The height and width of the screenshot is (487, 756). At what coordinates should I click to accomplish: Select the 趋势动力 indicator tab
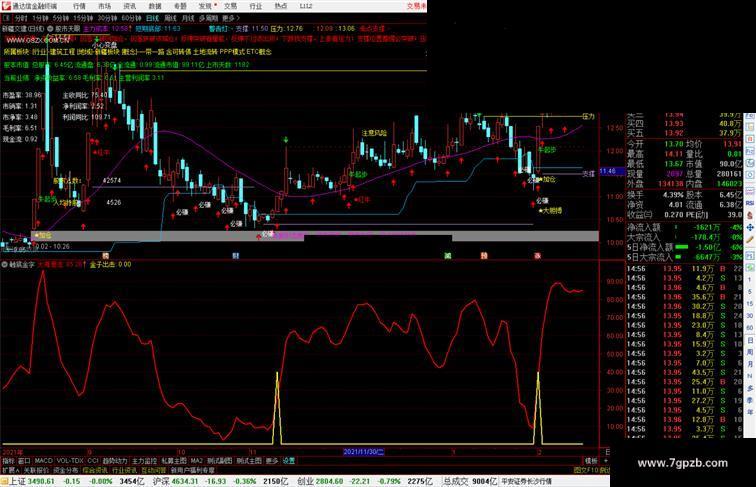pyautogui.click(x=115, y=461)
